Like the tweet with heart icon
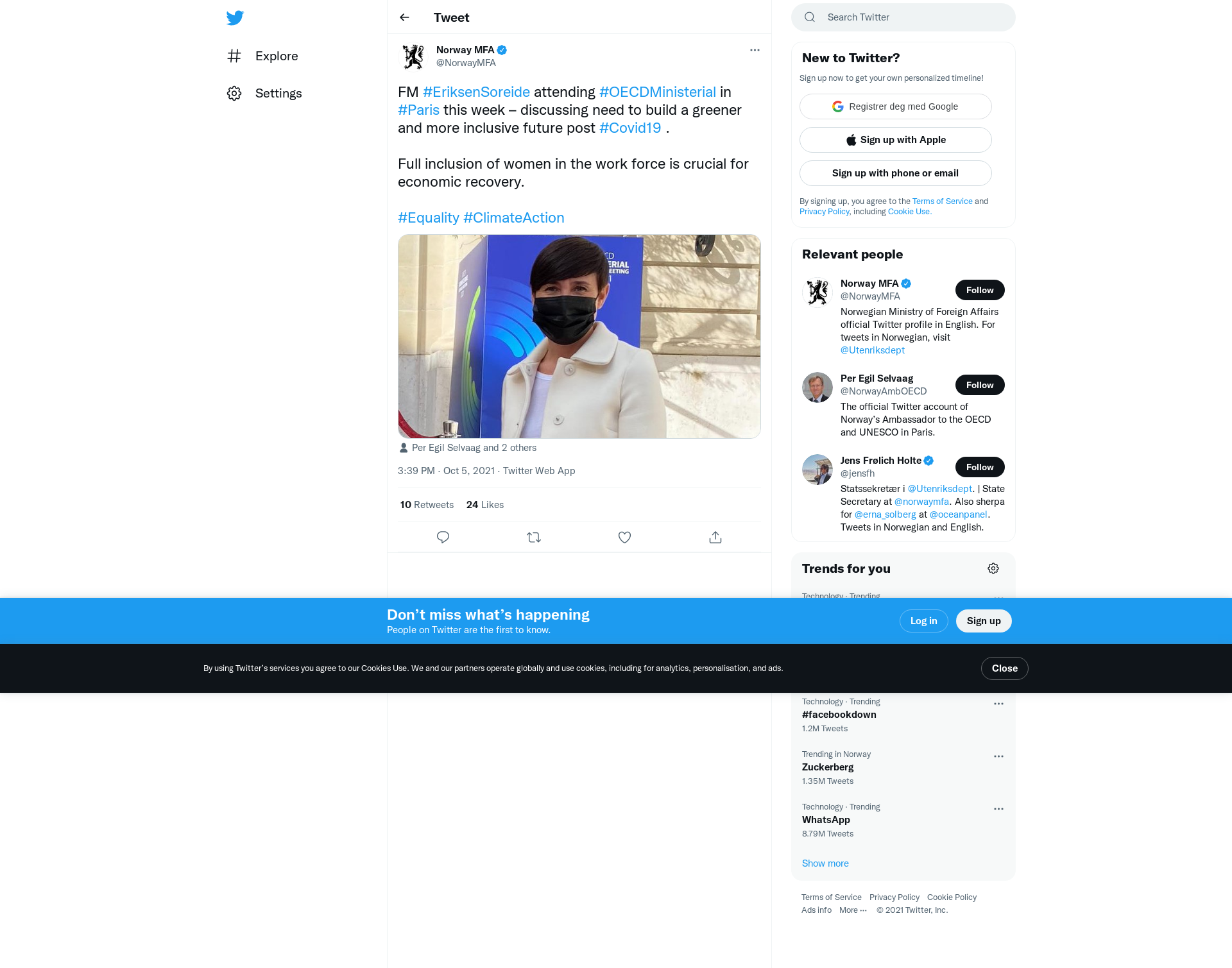This screenshot has height=968, width=1232. click(x=624, y=538)
